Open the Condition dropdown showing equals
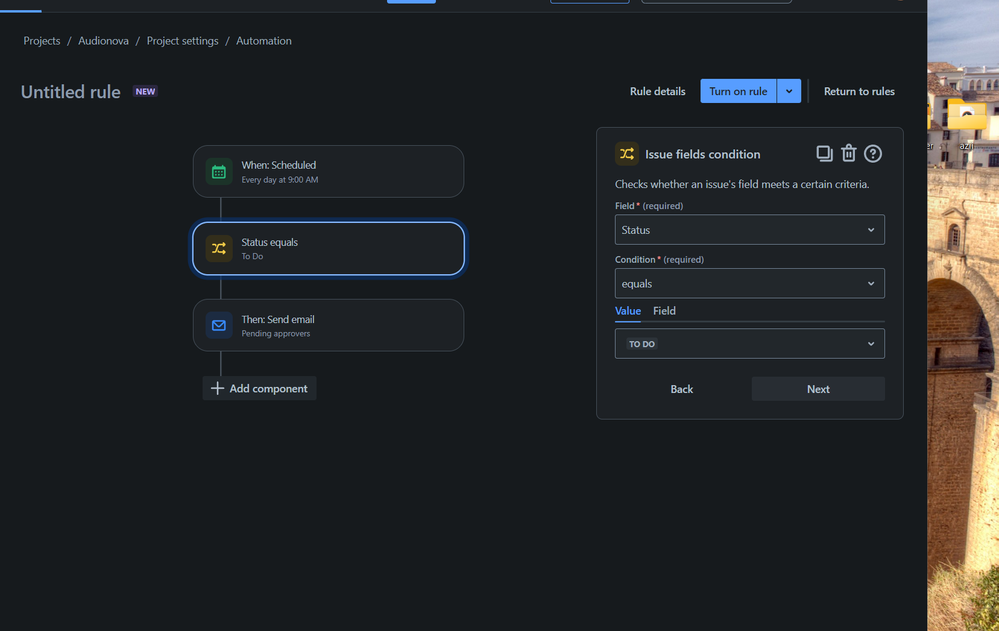This screenshot has width=999, height=631. 749,284
